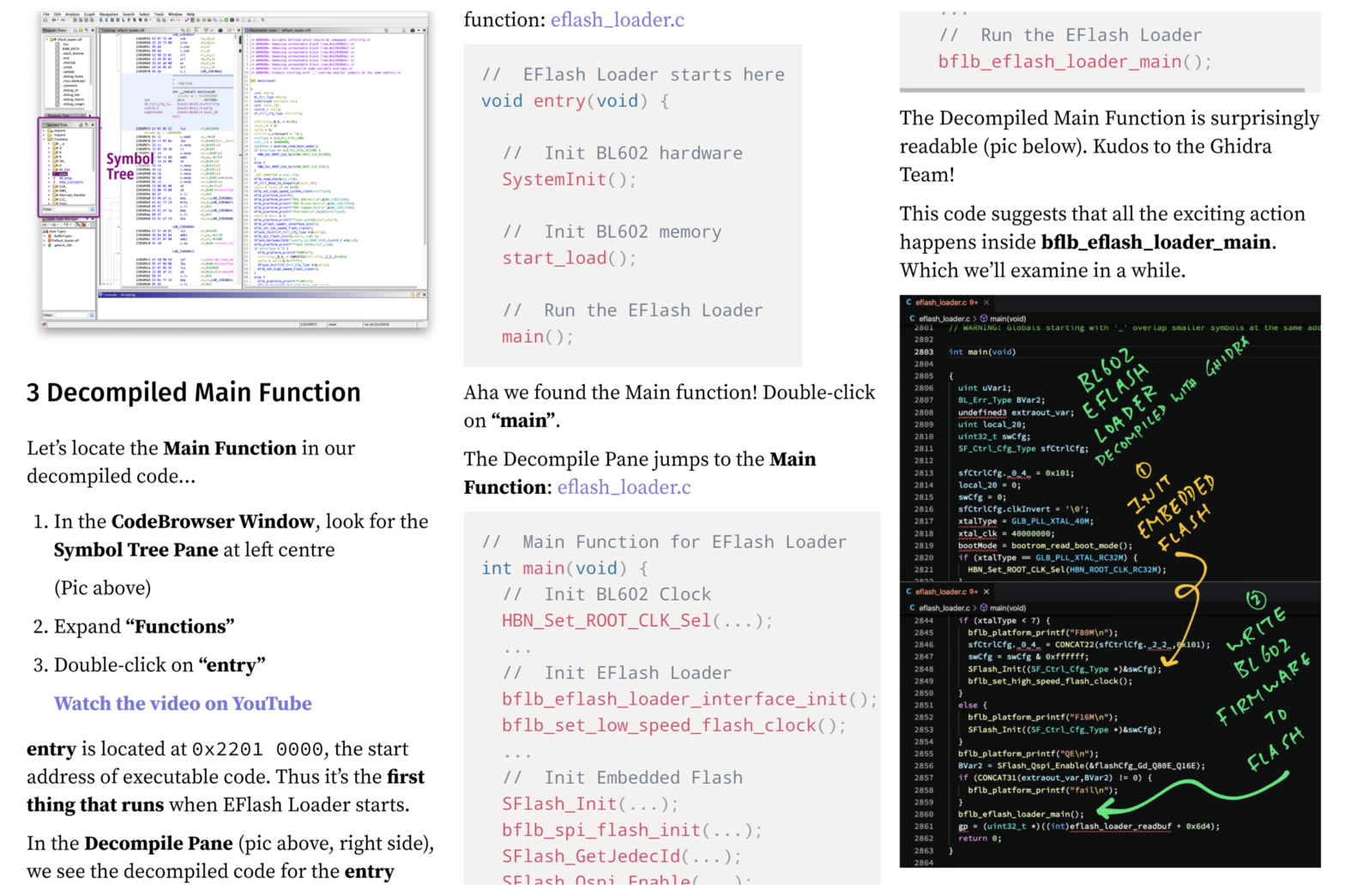
Task: Close Ghidra's Symbol Tree pane with its X
Action: (92, 125)
